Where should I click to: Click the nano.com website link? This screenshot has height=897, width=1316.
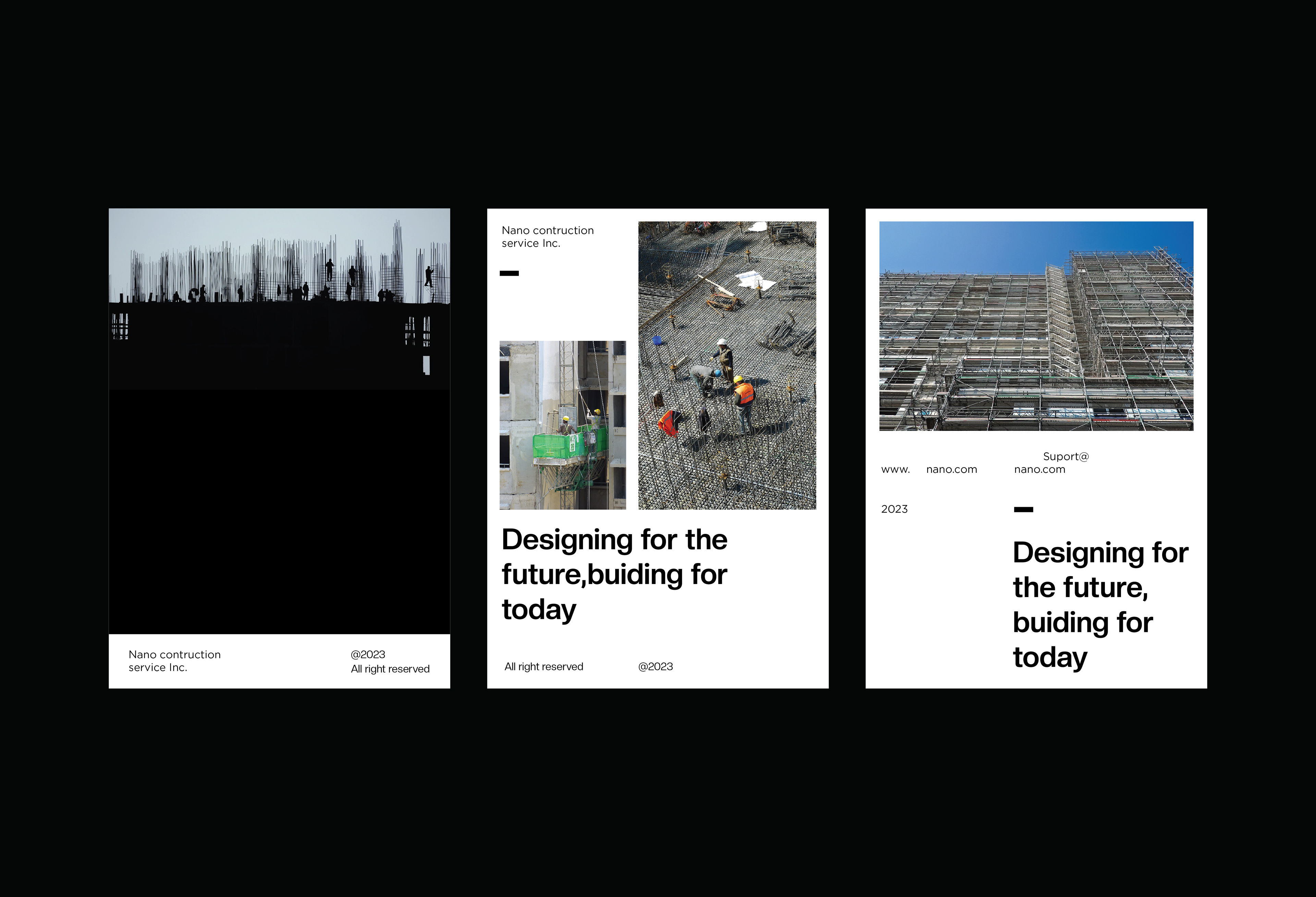coord(951,470)
